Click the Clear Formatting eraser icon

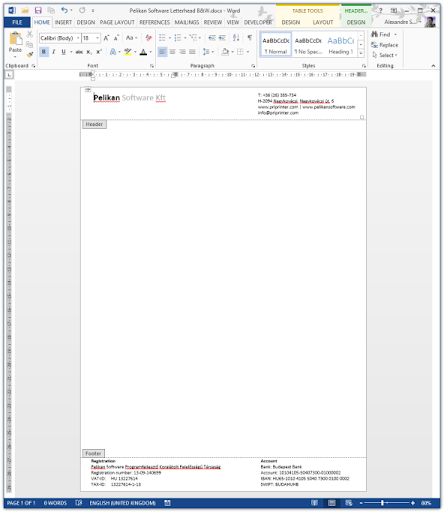(x=148, y=38)
